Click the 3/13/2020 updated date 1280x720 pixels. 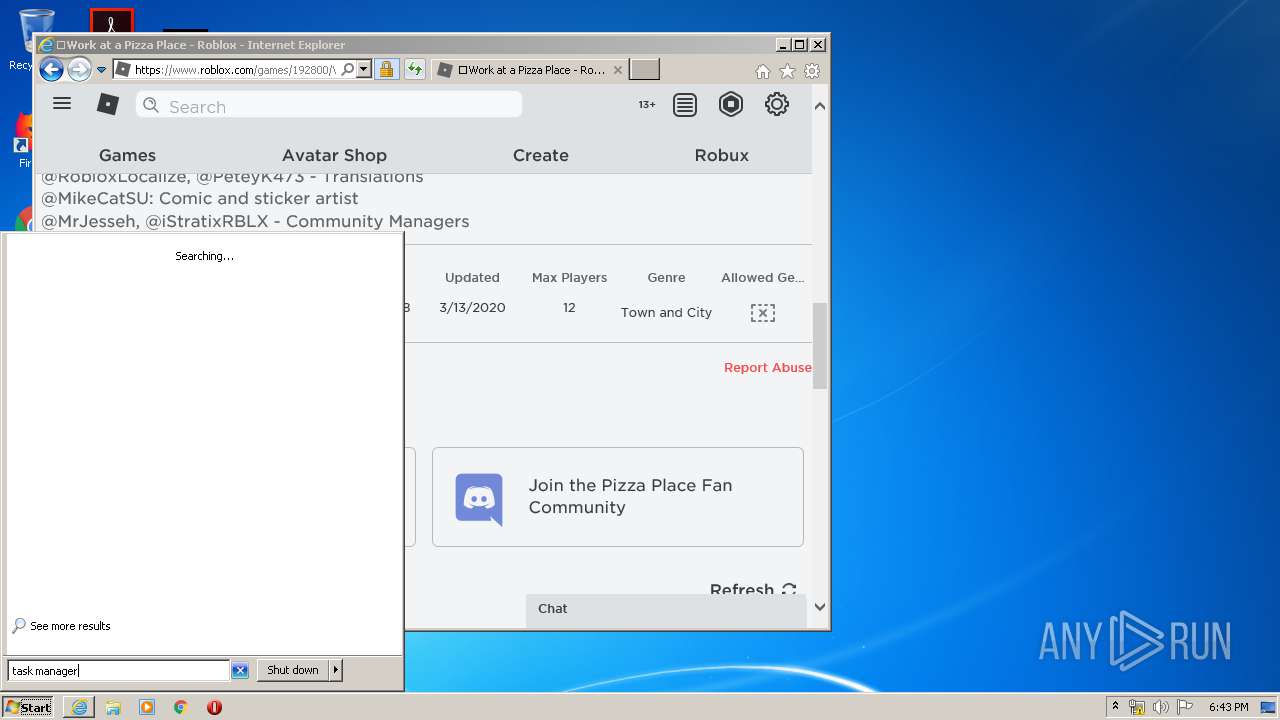472,307
